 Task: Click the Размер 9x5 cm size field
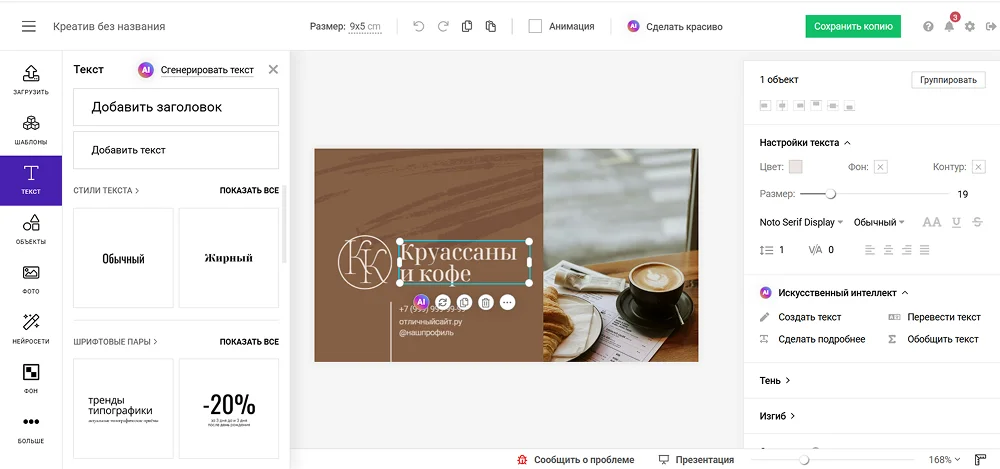365,26
